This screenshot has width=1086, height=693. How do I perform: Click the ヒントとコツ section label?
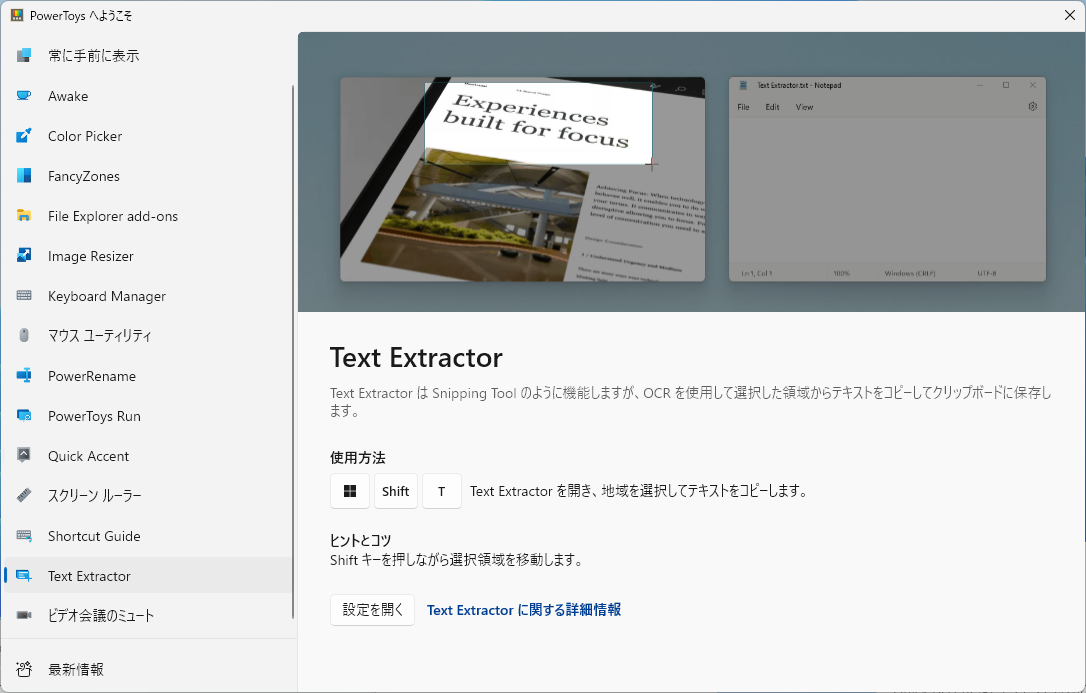click(360, 540)
